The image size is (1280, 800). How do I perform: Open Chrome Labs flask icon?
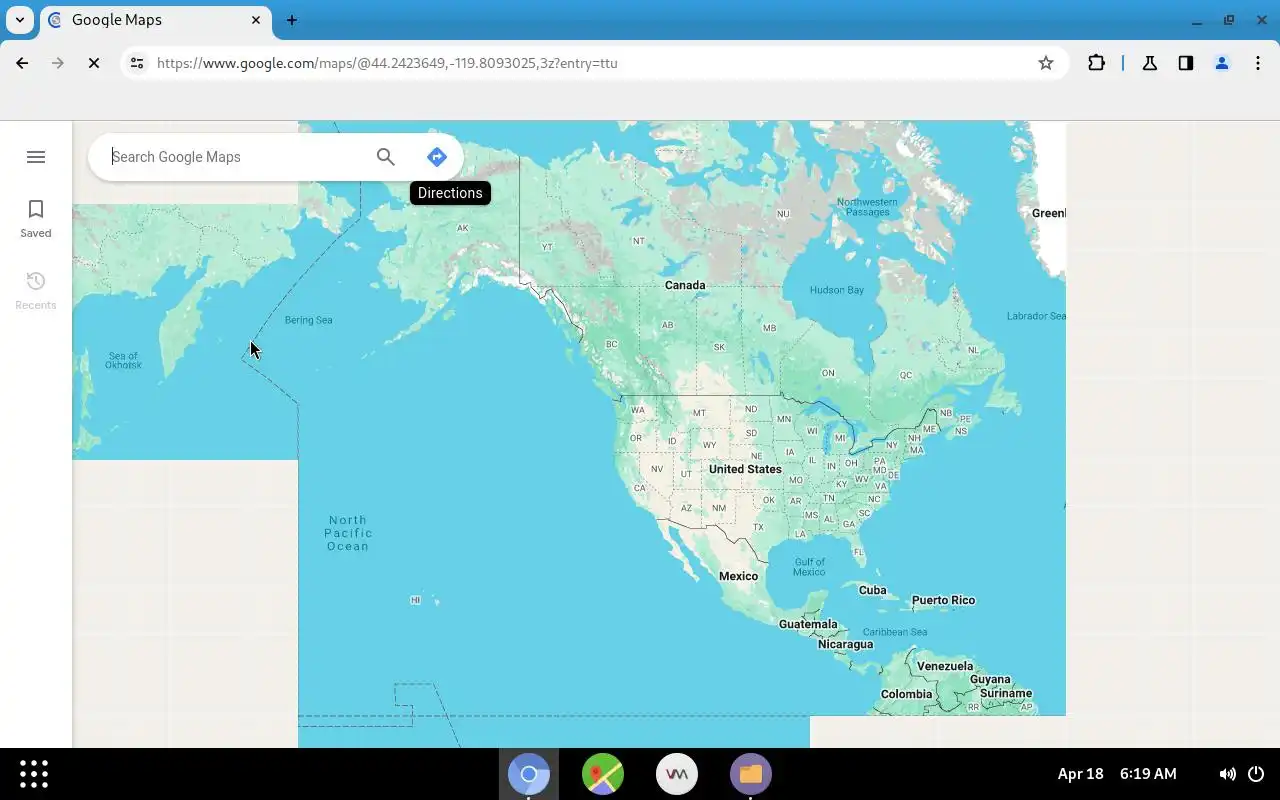pyautogui.click(x=1150, y=63)
